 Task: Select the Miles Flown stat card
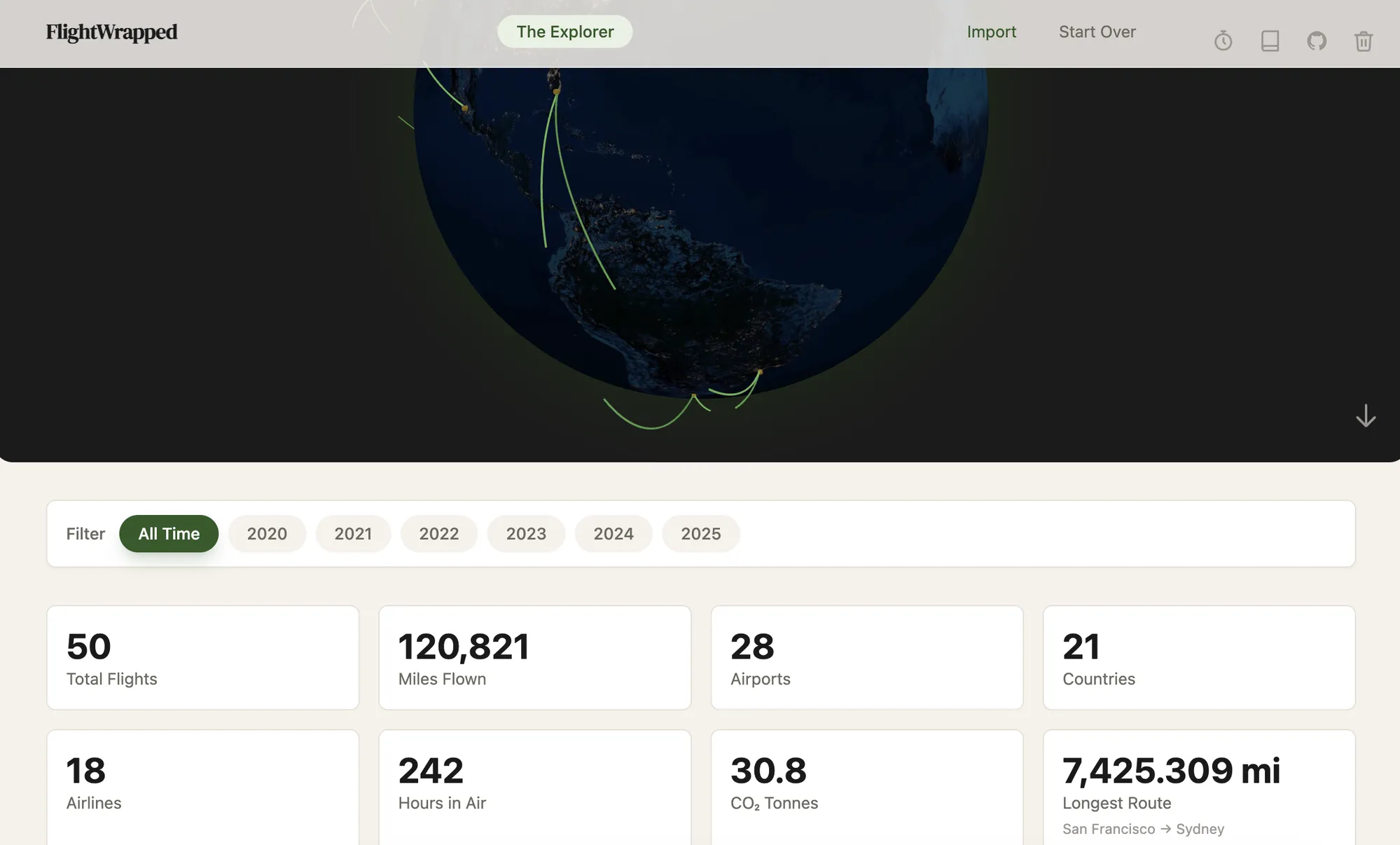point(534,657)
